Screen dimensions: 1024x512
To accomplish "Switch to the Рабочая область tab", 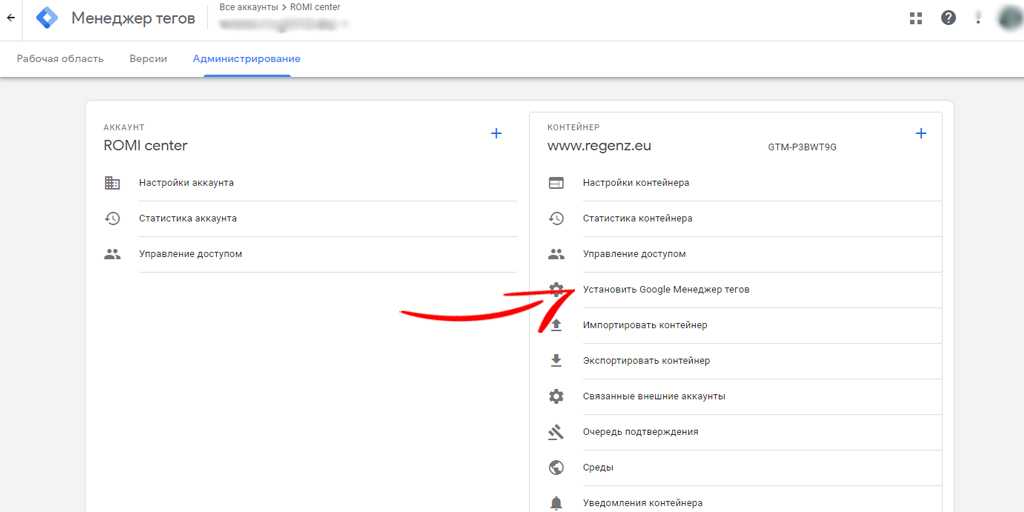I will tap(60, 59).
